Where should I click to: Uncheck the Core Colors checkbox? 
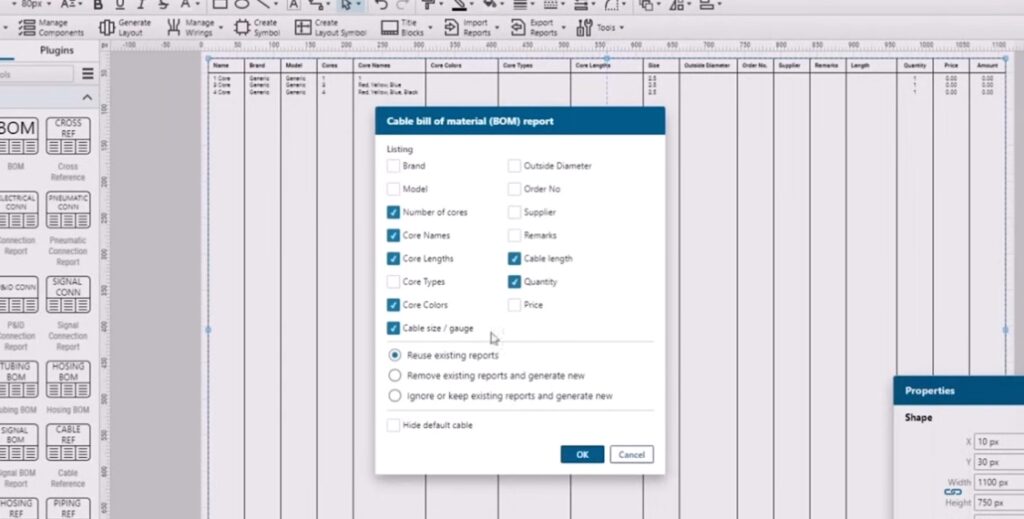point(394,305)
